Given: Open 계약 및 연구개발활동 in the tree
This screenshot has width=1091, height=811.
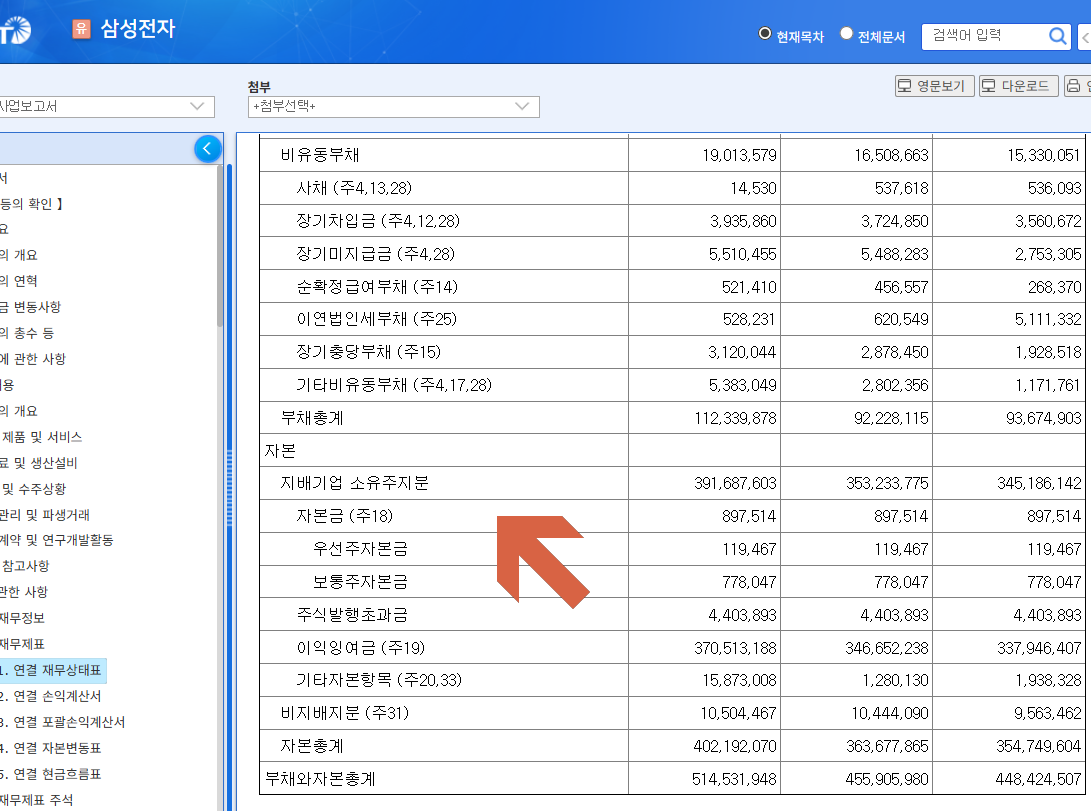Looking at the screenshot, I should pyautogui.click(x=57, y=540).
